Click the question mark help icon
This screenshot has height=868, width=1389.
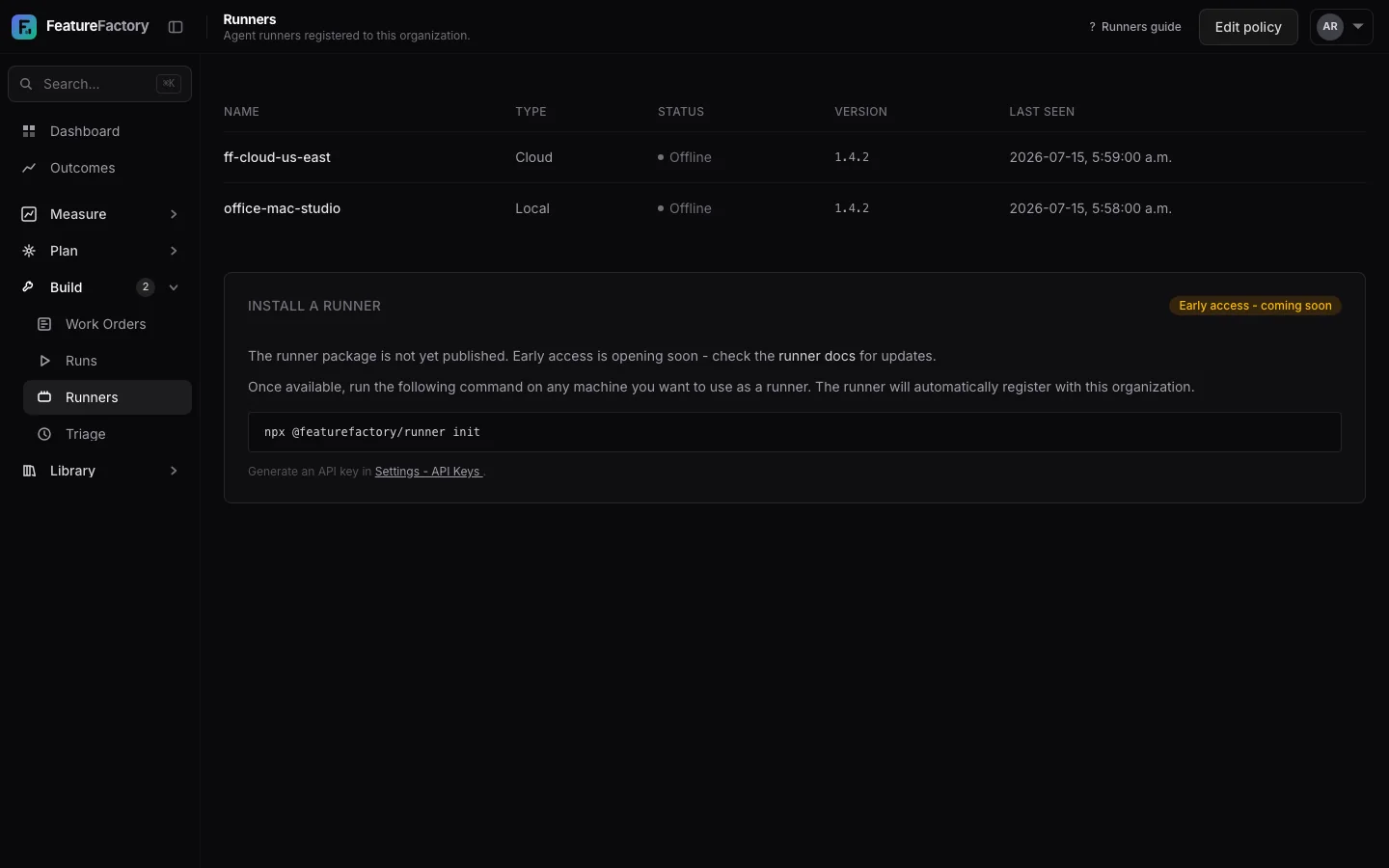1092,27
